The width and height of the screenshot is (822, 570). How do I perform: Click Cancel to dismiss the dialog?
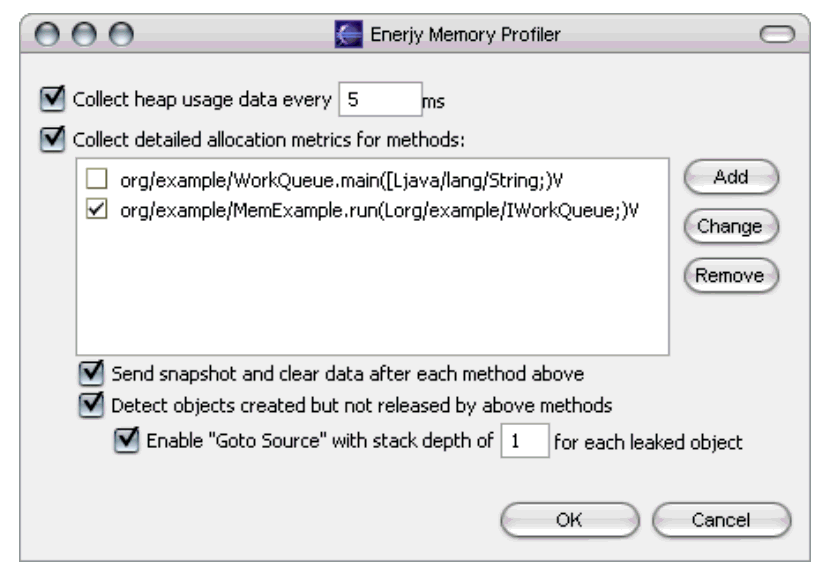click(x=721, y=520)
